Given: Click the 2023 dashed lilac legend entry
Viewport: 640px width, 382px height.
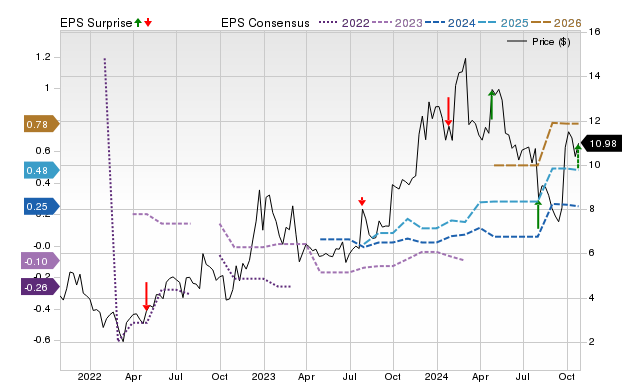Looking at the screenshot, I should click(x=398, y=23).
